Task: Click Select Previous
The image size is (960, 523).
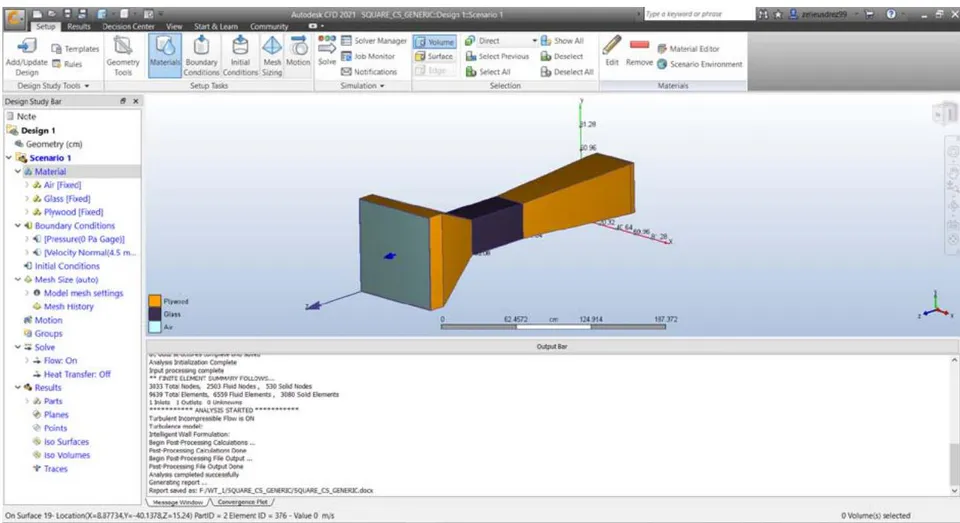Action: pos(497,56)
